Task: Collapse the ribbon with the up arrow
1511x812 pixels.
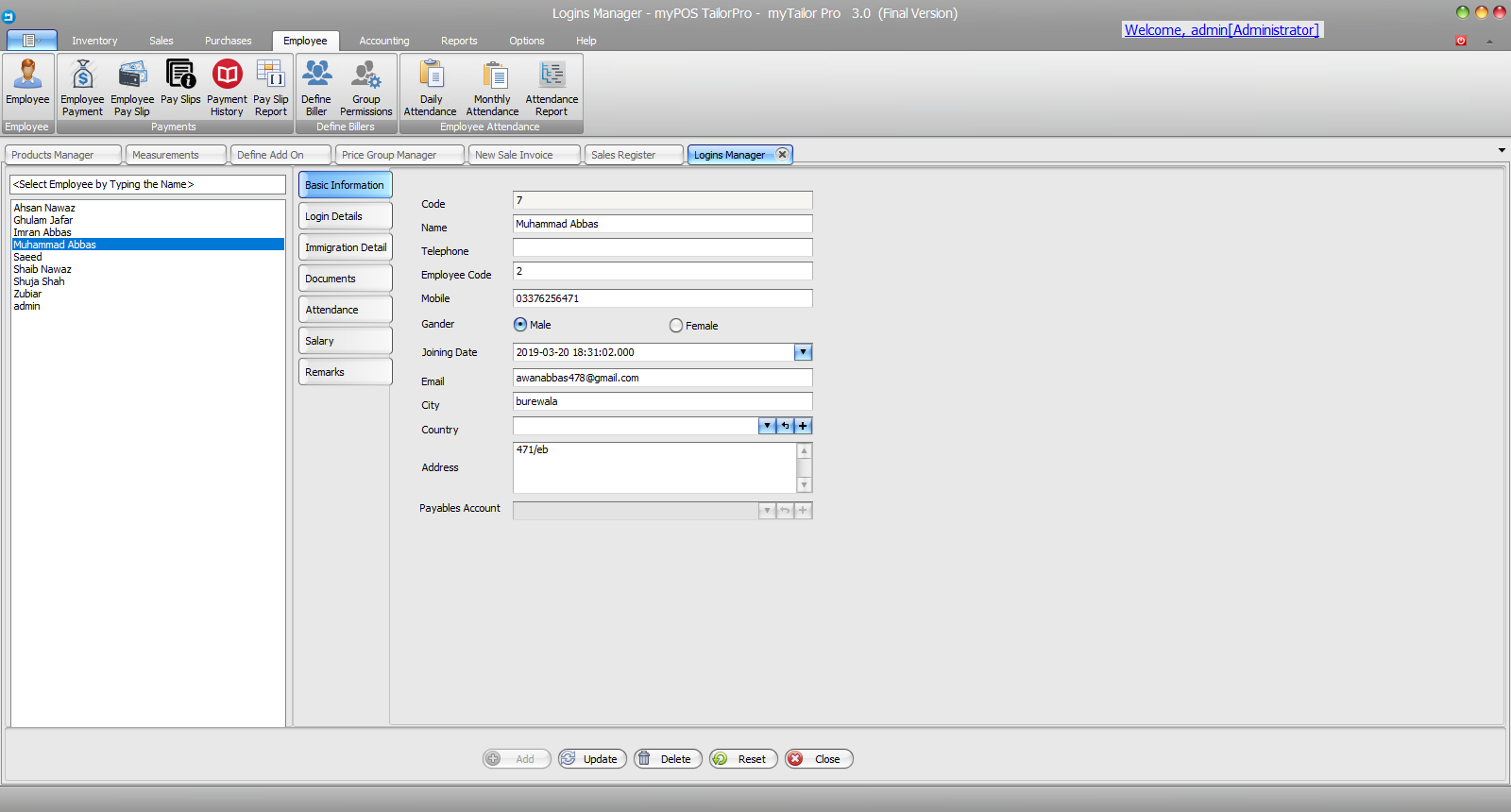Action: pos(1489,42)
